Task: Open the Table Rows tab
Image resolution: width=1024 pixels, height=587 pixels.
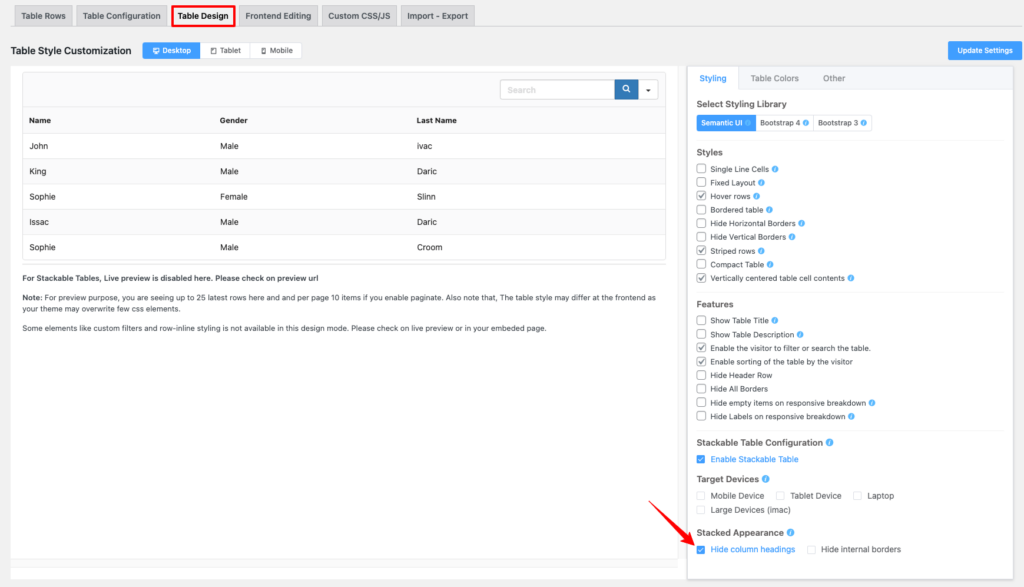Action: coord(43,16)
